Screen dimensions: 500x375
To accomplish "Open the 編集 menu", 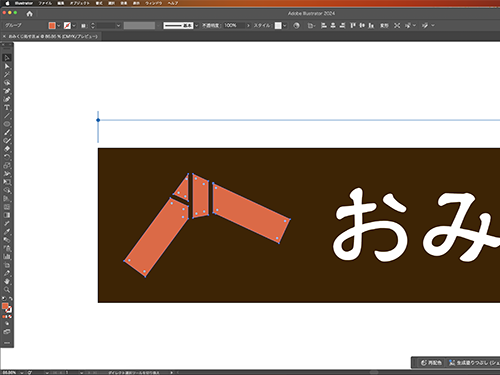I will click(x=61, y=3).
